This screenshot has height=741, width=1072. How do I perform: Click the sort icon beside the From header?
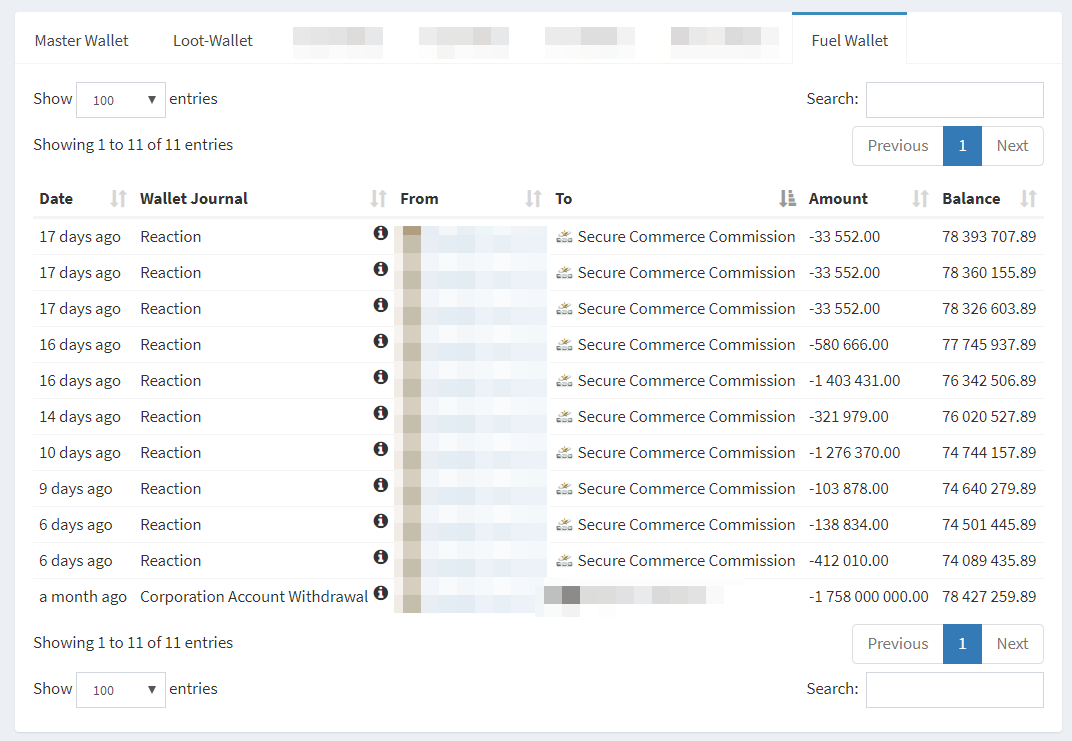pyautogui.click(x=532, y=198)
